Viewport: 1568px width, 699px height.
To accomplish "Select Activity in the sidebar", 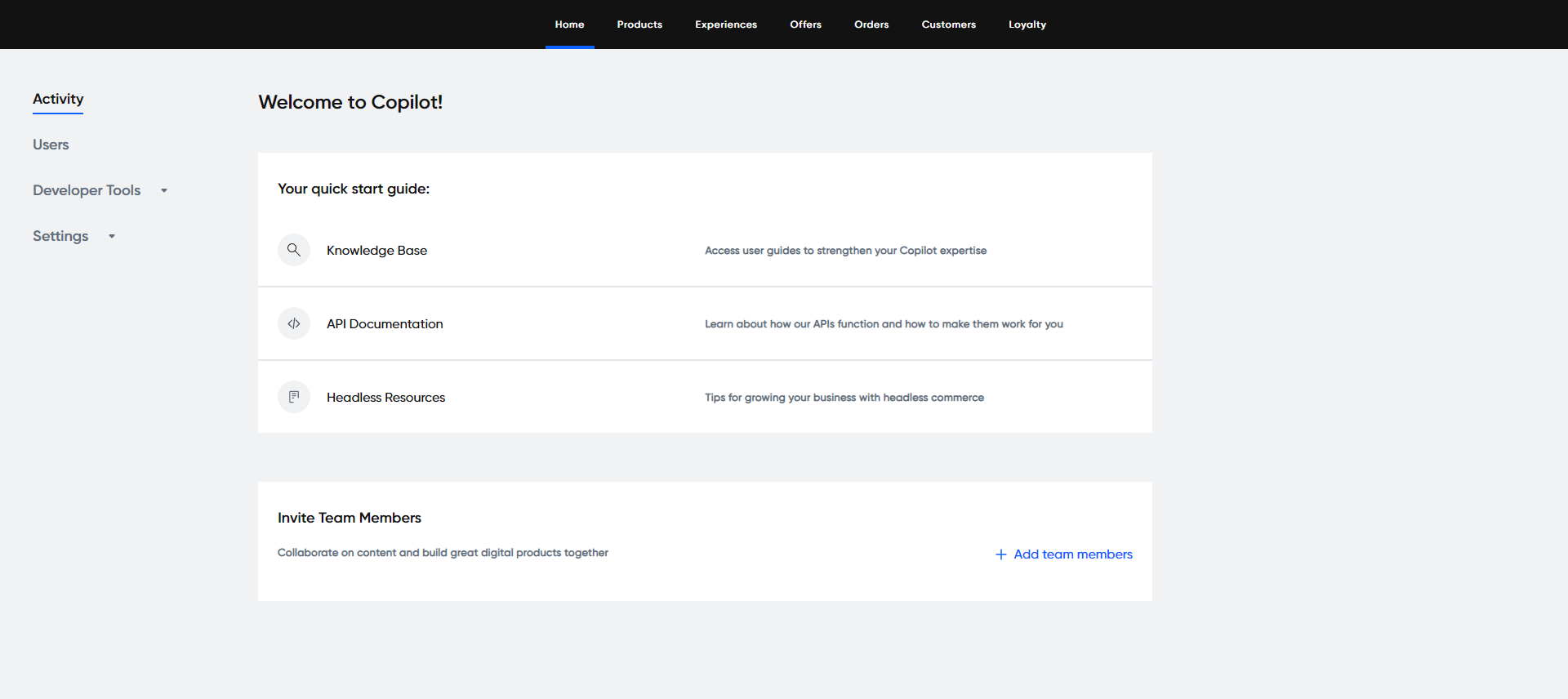I will (x=58, y=99).
